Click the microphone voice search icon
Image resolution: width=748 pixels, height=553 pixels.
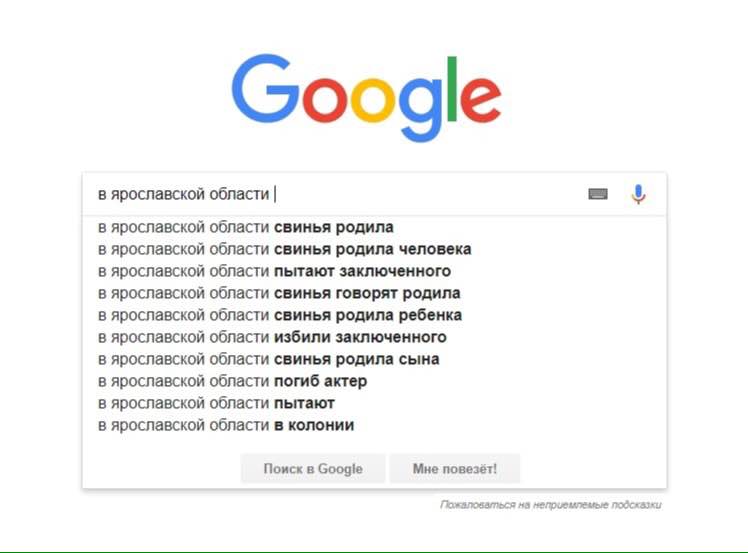point(638,194)
